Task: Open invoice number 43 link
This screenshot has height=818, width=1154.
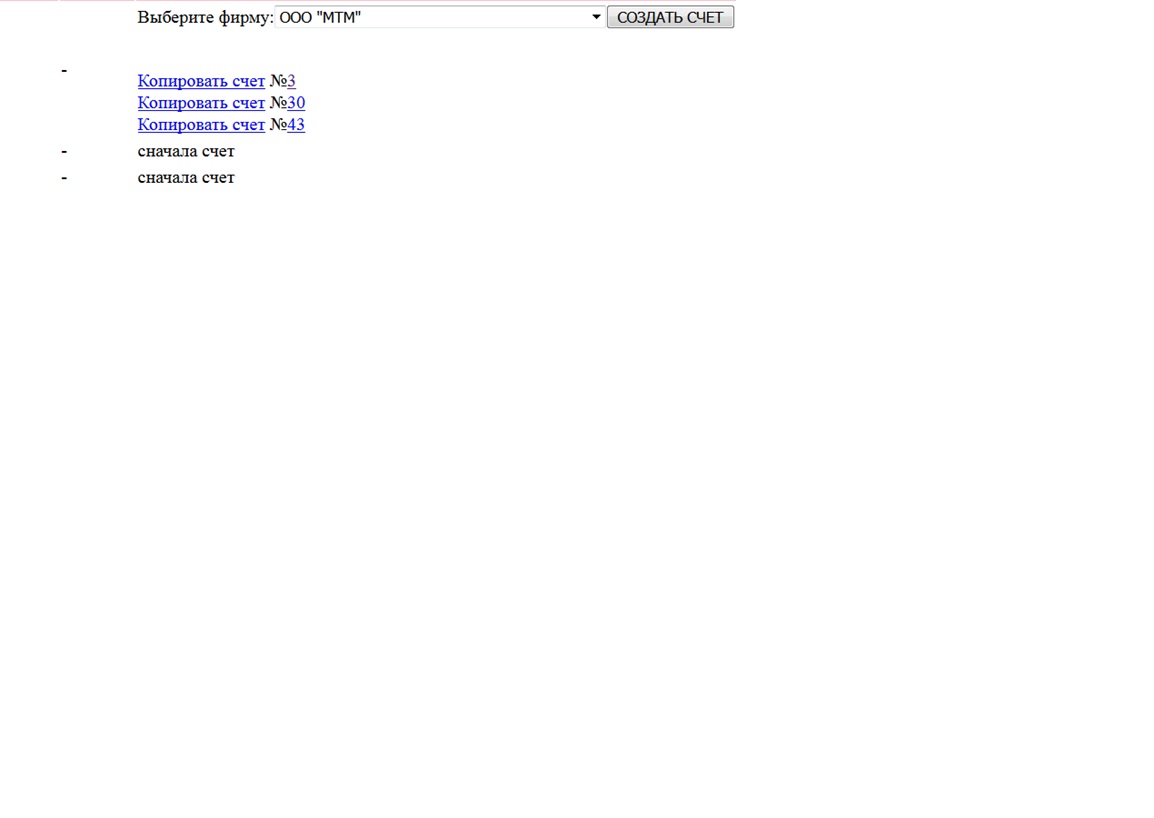Action: pyautogui.click(x=296, y=125)
